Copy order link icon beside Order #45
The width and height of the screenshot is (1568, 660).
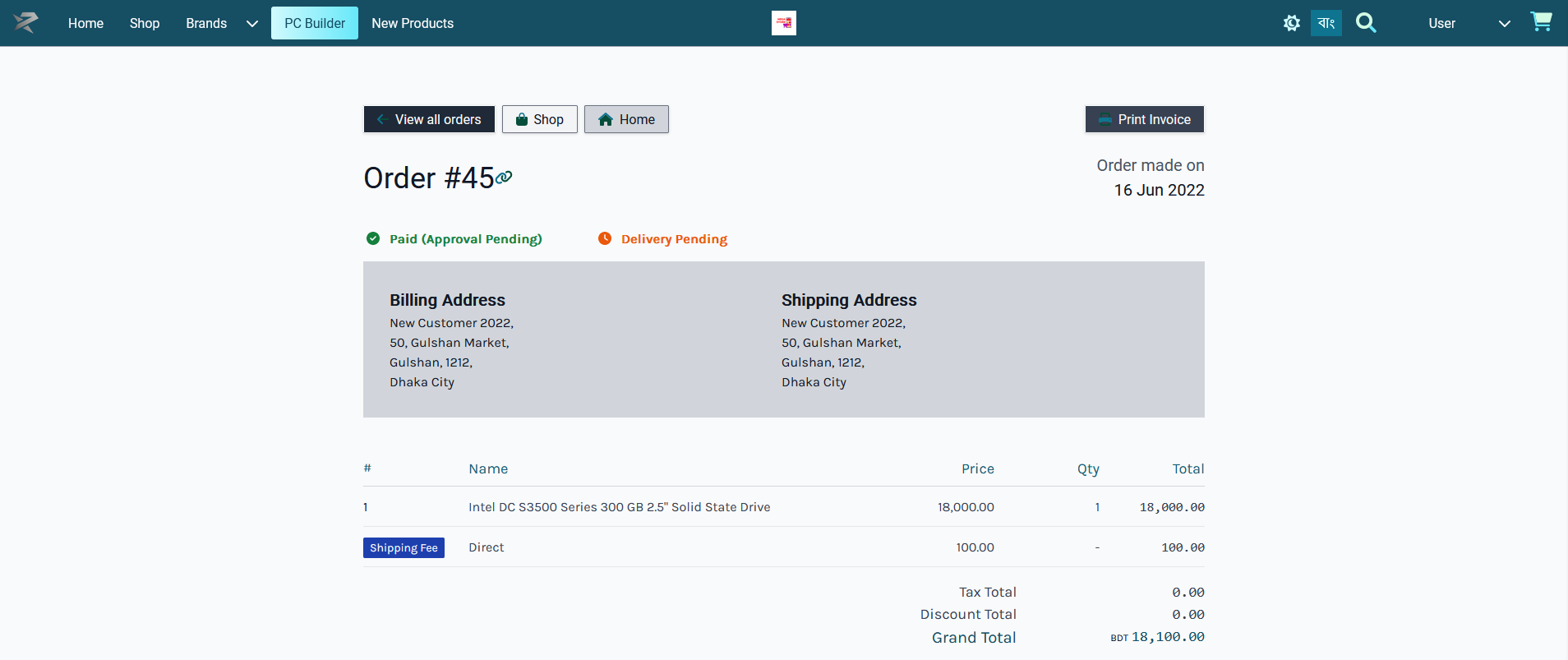click(504, 177)
